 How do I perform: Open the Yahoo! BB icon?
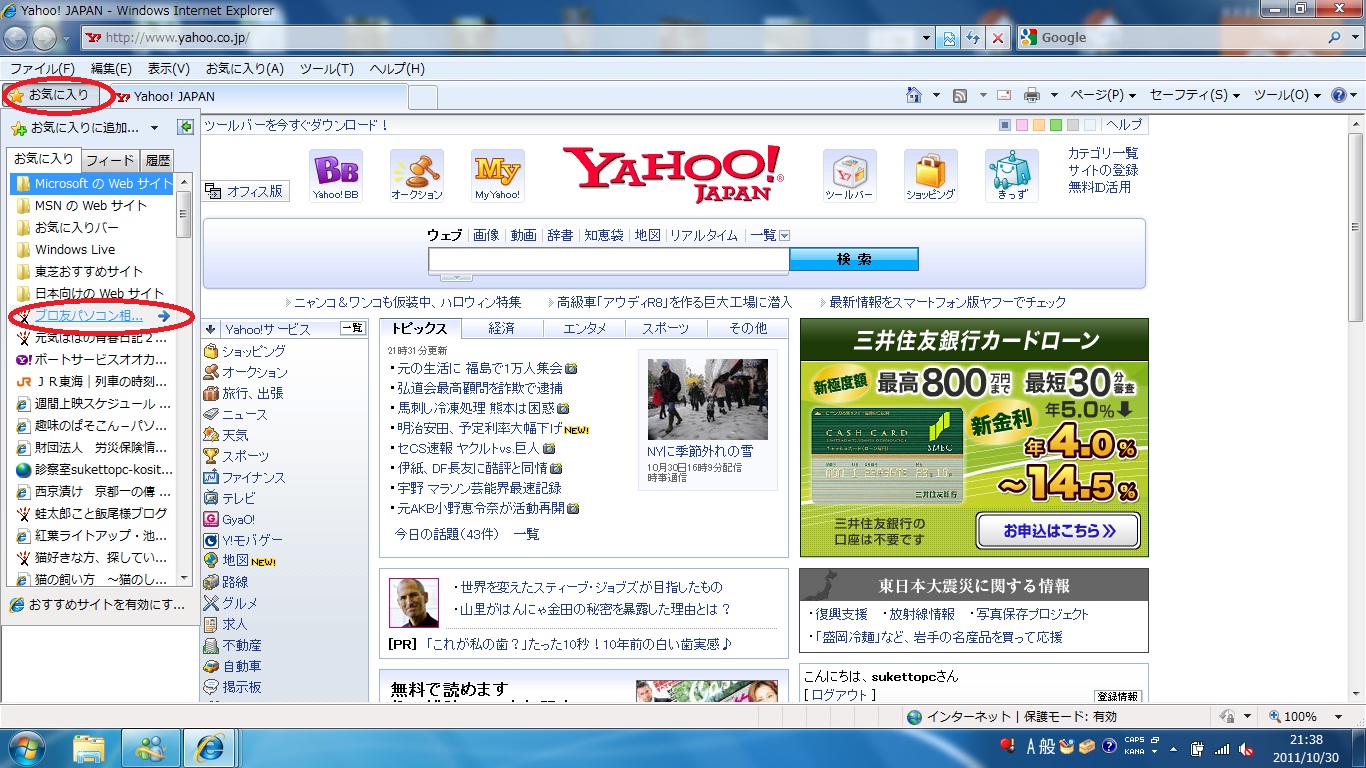(336, 176)
